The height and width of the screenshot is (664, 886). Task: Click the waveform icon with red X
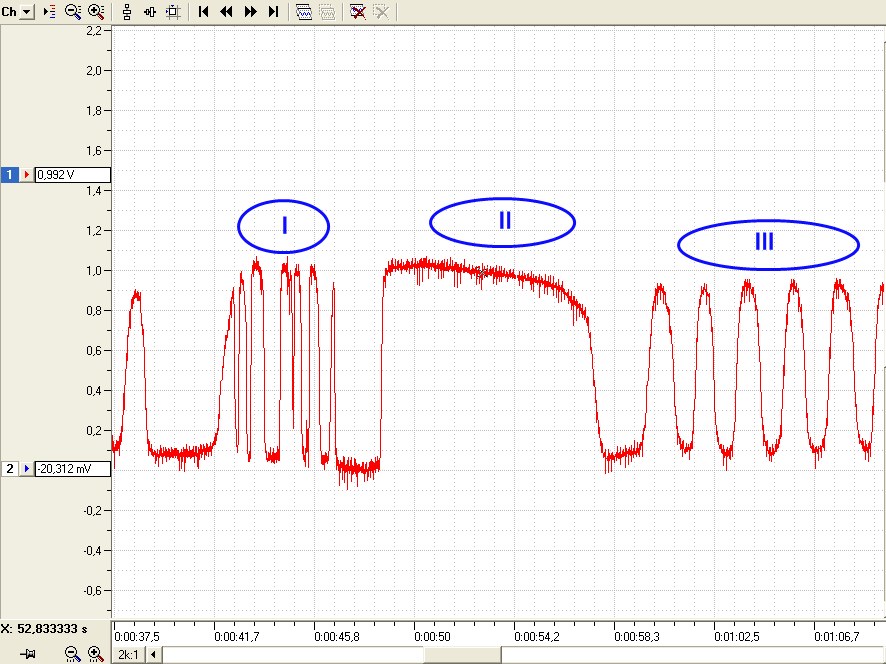click(358, 12)
